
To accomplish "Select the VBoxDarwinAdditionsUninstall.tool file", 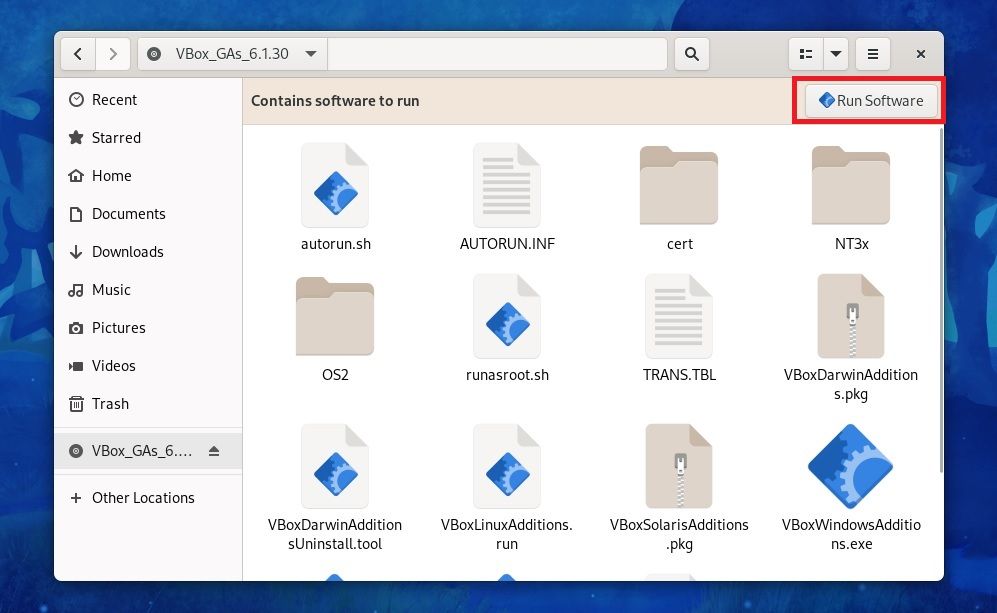I will [335, 466].
